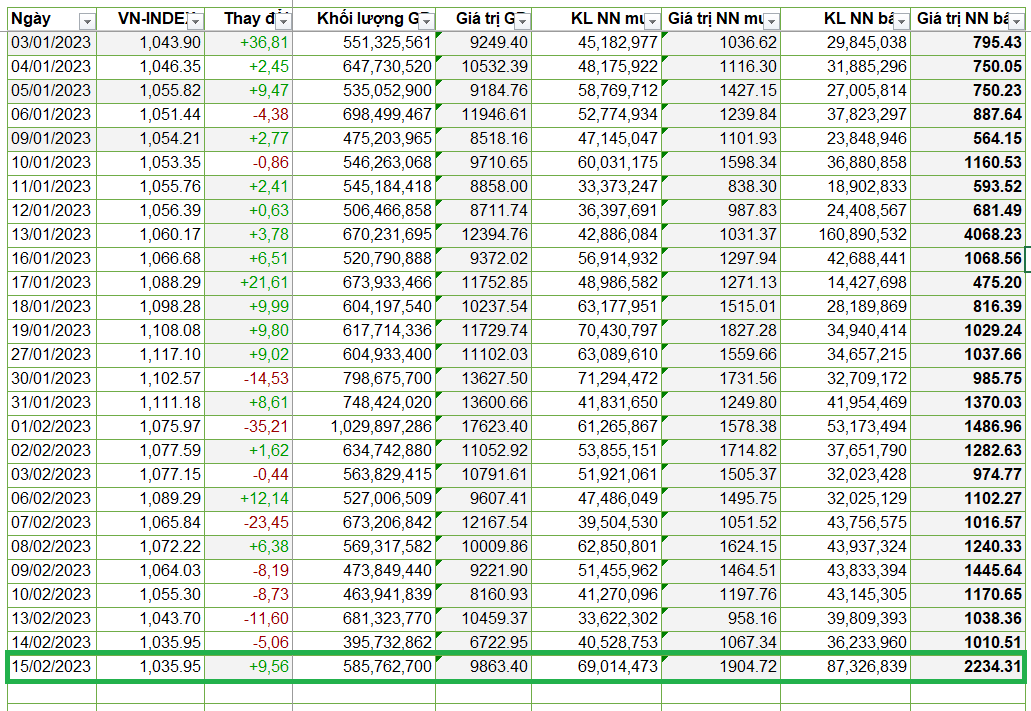The height and width of the screenshot is (711, 1031).
Task: Select foreign sell value 795.43
Action: [968, 43]
